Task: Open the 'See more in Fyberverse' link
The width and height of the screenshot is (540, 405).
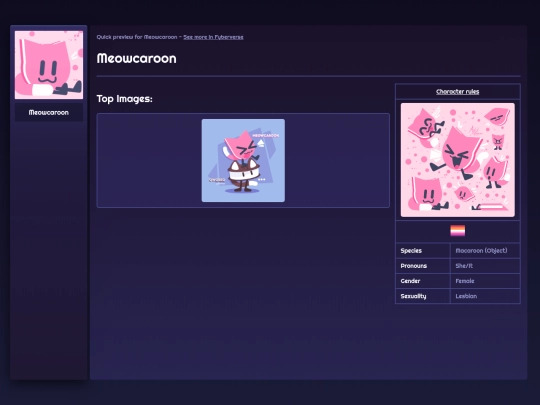Action: pyautogui.click(x=213, y=37)
